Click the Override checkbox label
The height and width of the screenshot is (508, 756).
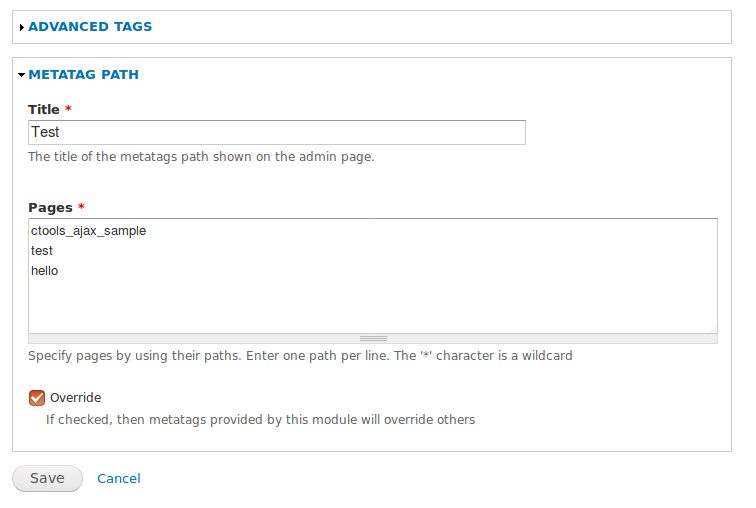76,398
